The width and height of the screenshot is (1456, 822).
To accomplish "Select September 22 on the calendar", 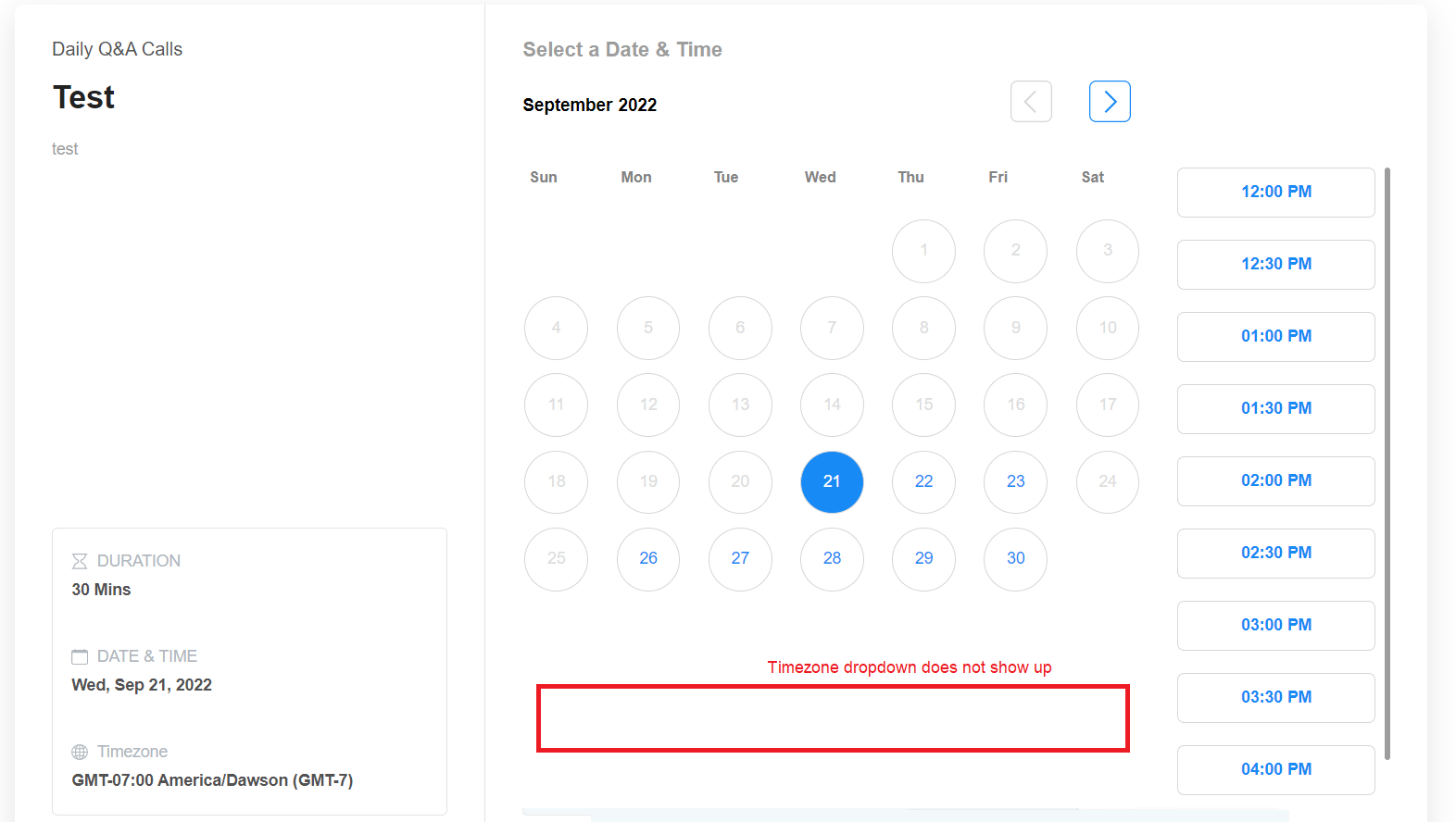I will click(923, 481).
